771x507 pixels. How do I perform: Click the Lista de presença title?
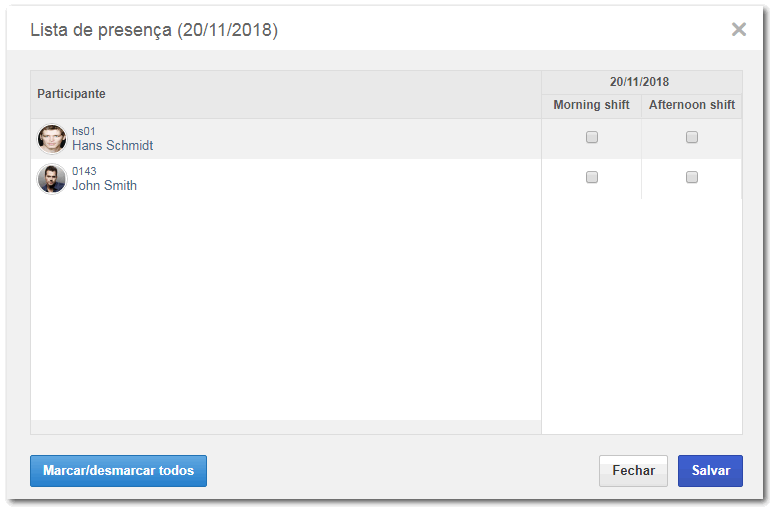154,30
